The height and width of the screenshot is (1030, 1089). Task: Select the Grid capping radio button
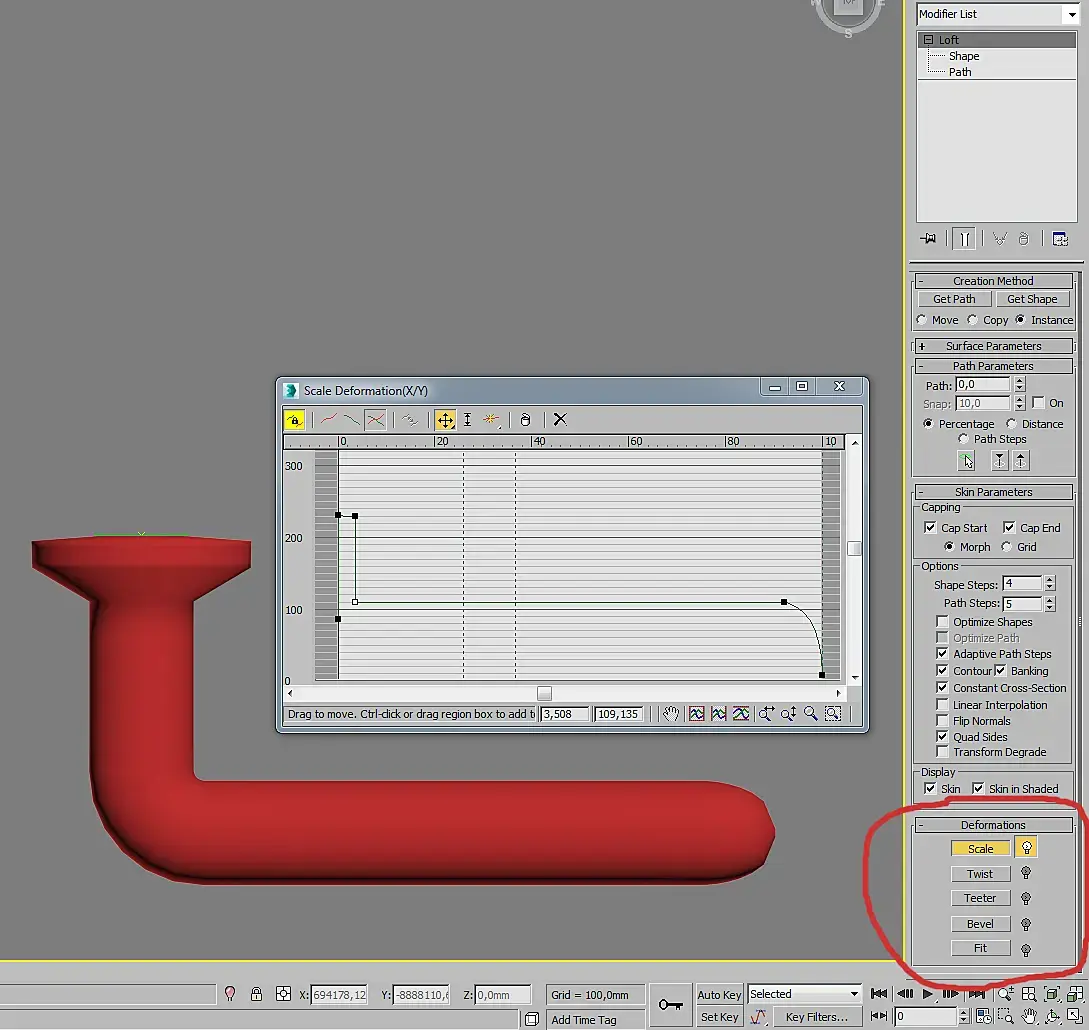(1006, 547)
